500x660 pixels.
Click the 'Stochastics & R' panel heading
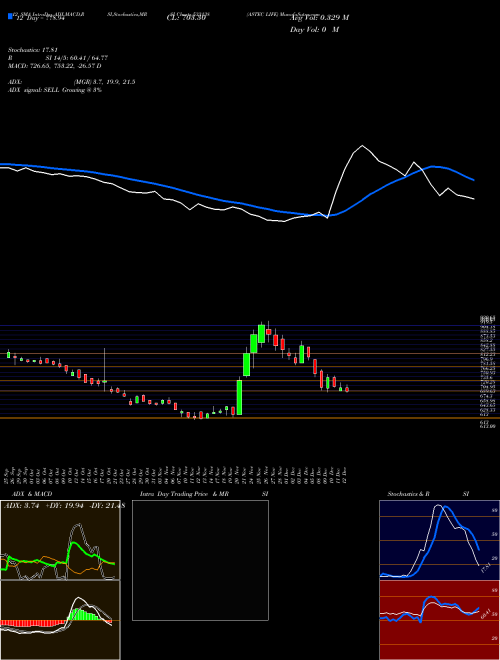[408, 494]
